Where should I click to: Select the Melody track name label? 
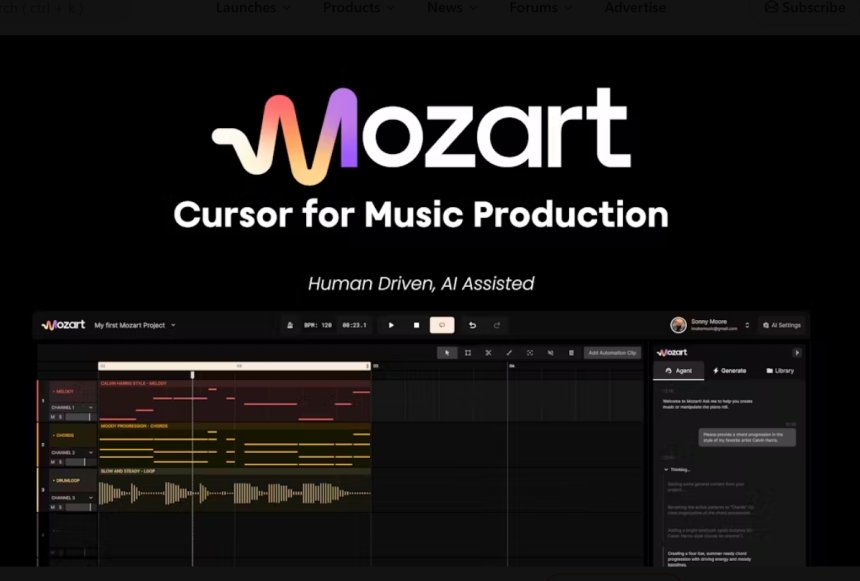(x=64, y=392)
